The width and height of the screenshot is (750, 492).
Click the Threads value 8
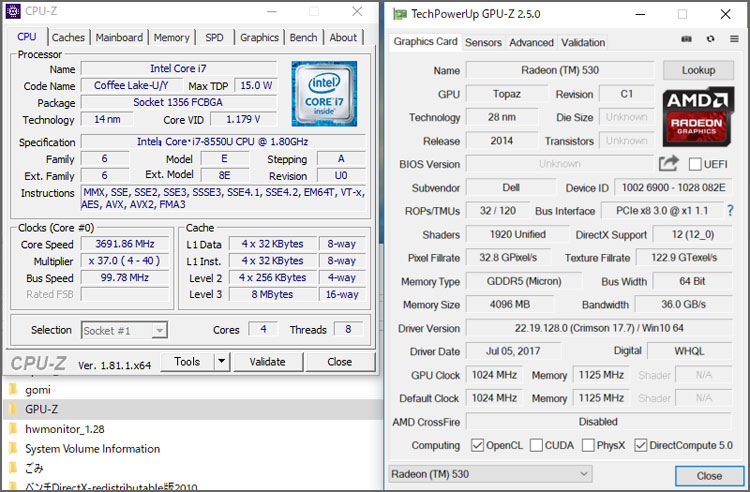click(x=348, y=329)
